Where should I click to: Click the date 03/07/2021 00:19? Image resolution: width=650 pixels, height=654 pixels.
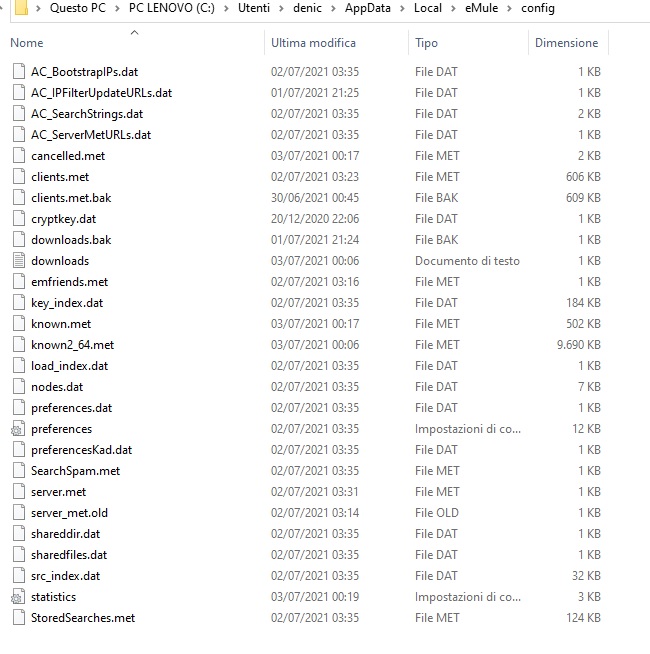tap(315, 597)
